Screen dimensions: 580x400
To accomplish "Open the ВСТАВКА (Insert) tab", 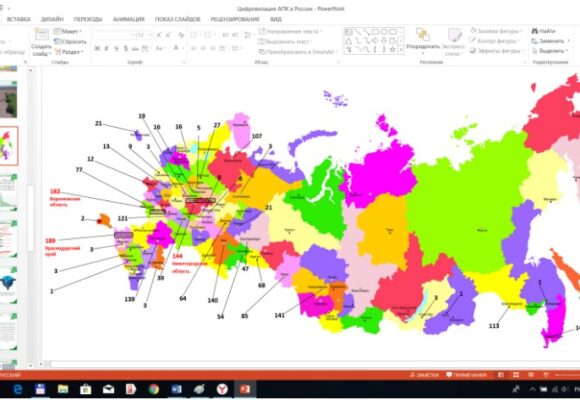I will click(x=18, y=19).
